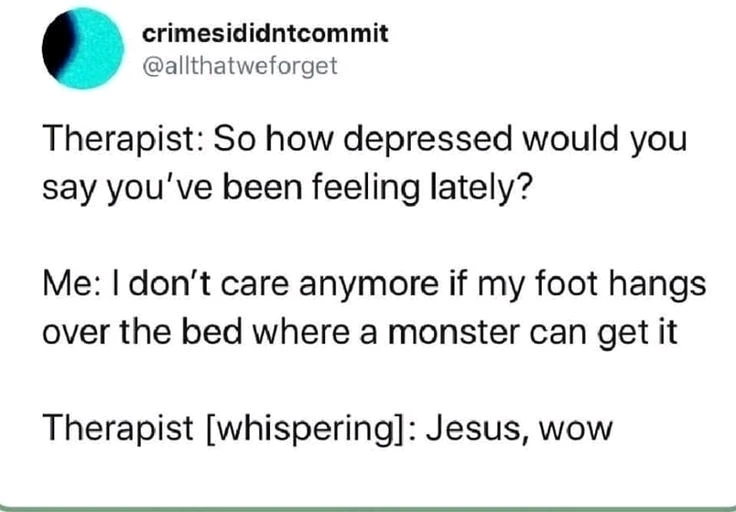Click "Me:" at the start of the reply
Viewport: 736px width, 512px height.
click(x=67, y=283)
